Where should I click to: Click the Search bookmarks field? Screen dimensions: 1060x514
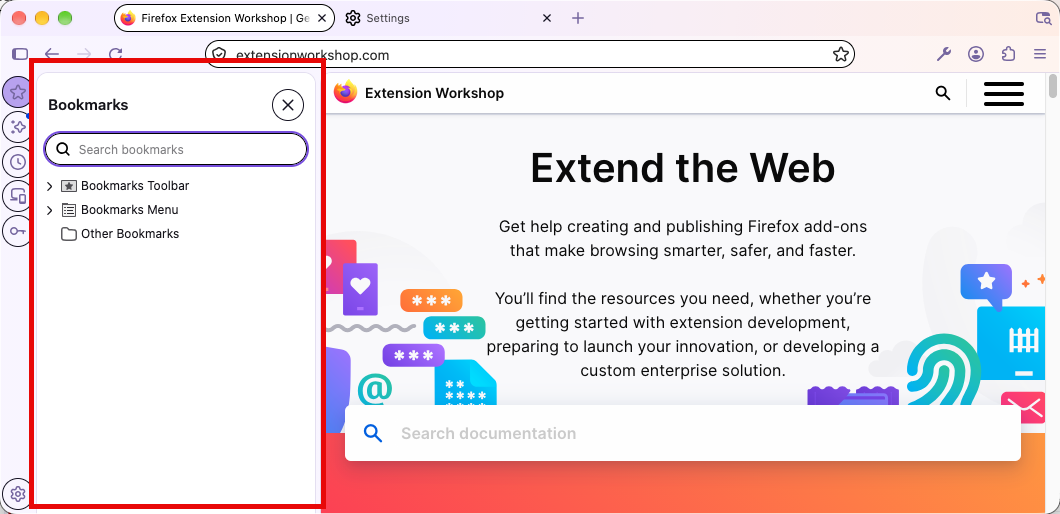click(x=176, y=149)
